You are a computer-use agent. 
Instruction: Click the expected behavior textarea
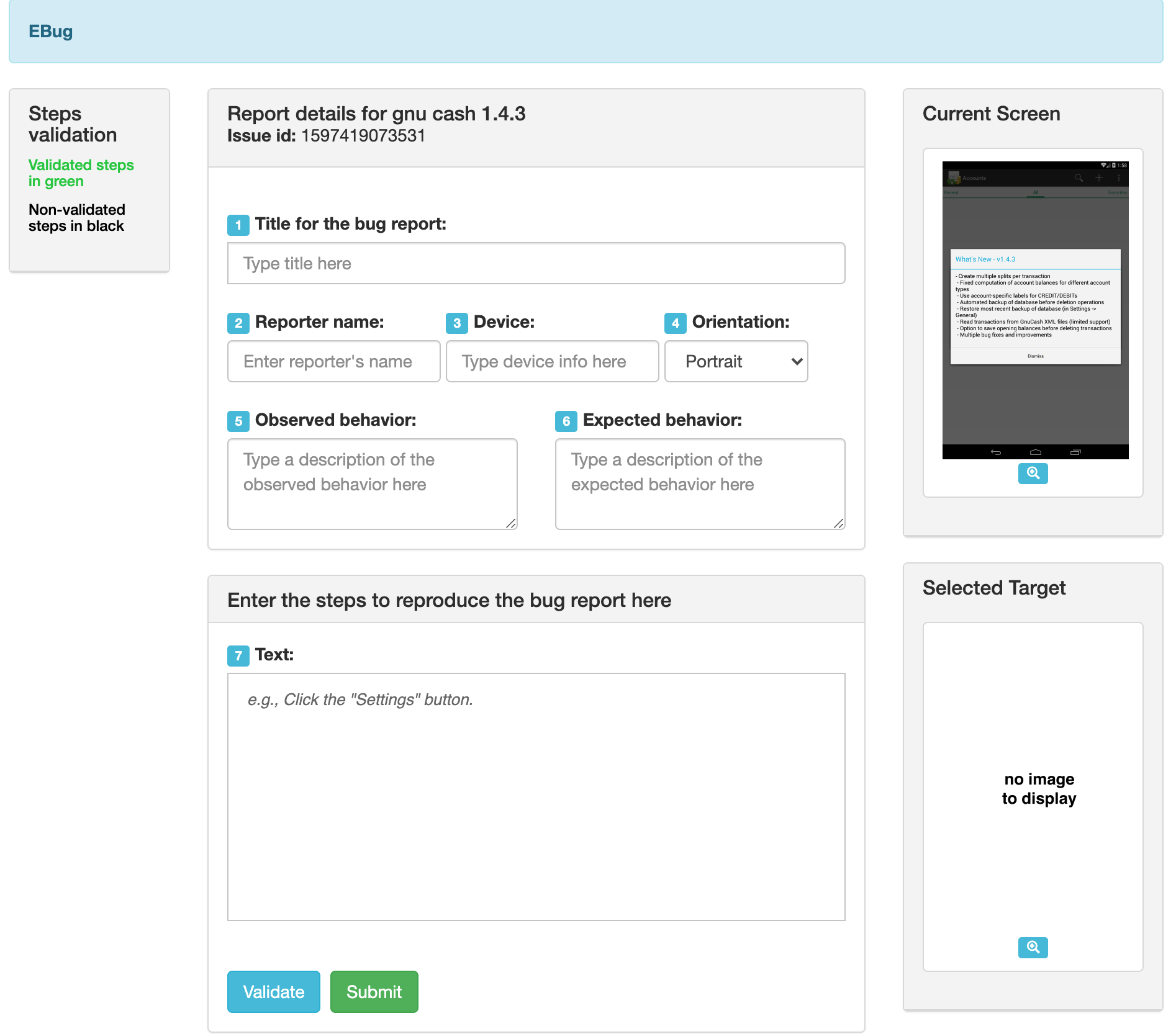[x=700, y=484]
